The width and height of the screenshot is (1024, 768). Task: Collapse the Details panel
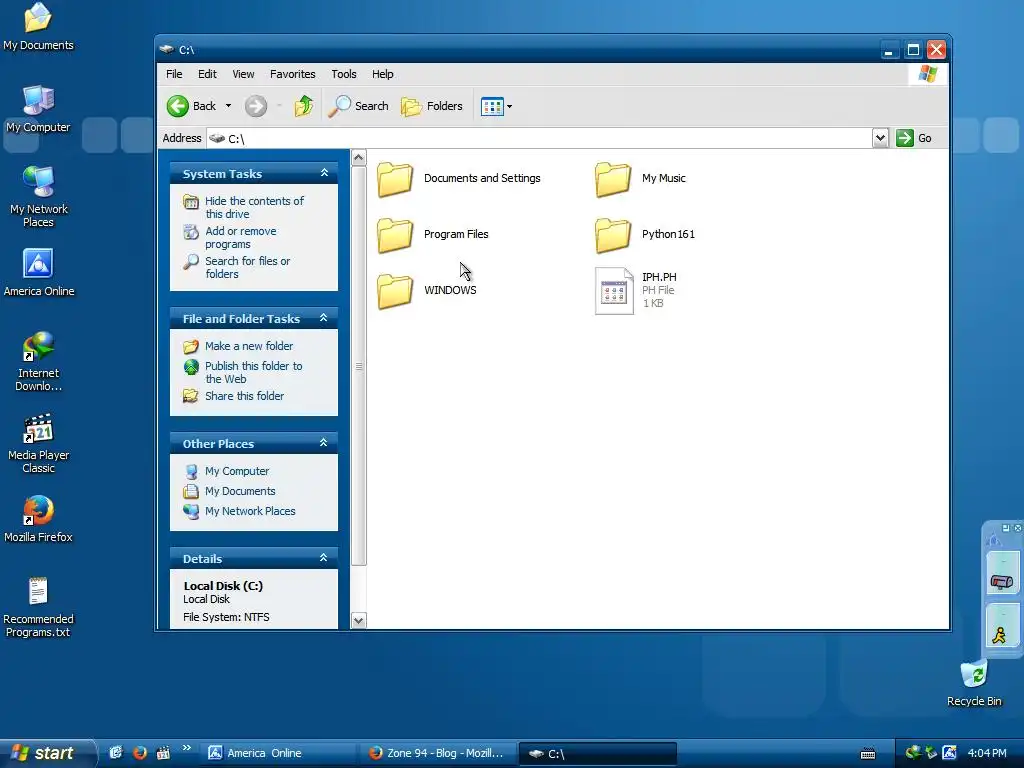(x=323, y=558)
